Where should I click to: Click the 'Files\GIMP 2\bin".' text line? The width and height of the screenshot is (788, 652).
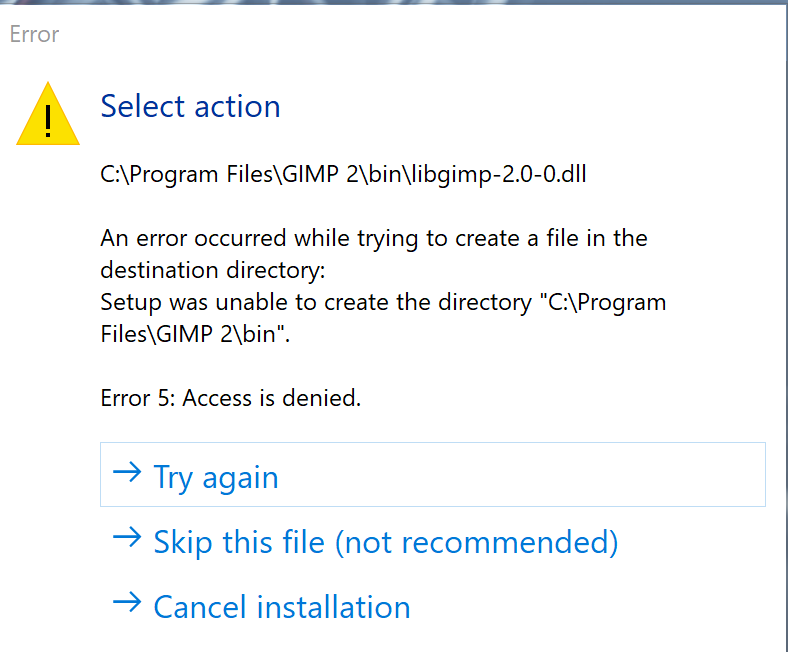195,334
